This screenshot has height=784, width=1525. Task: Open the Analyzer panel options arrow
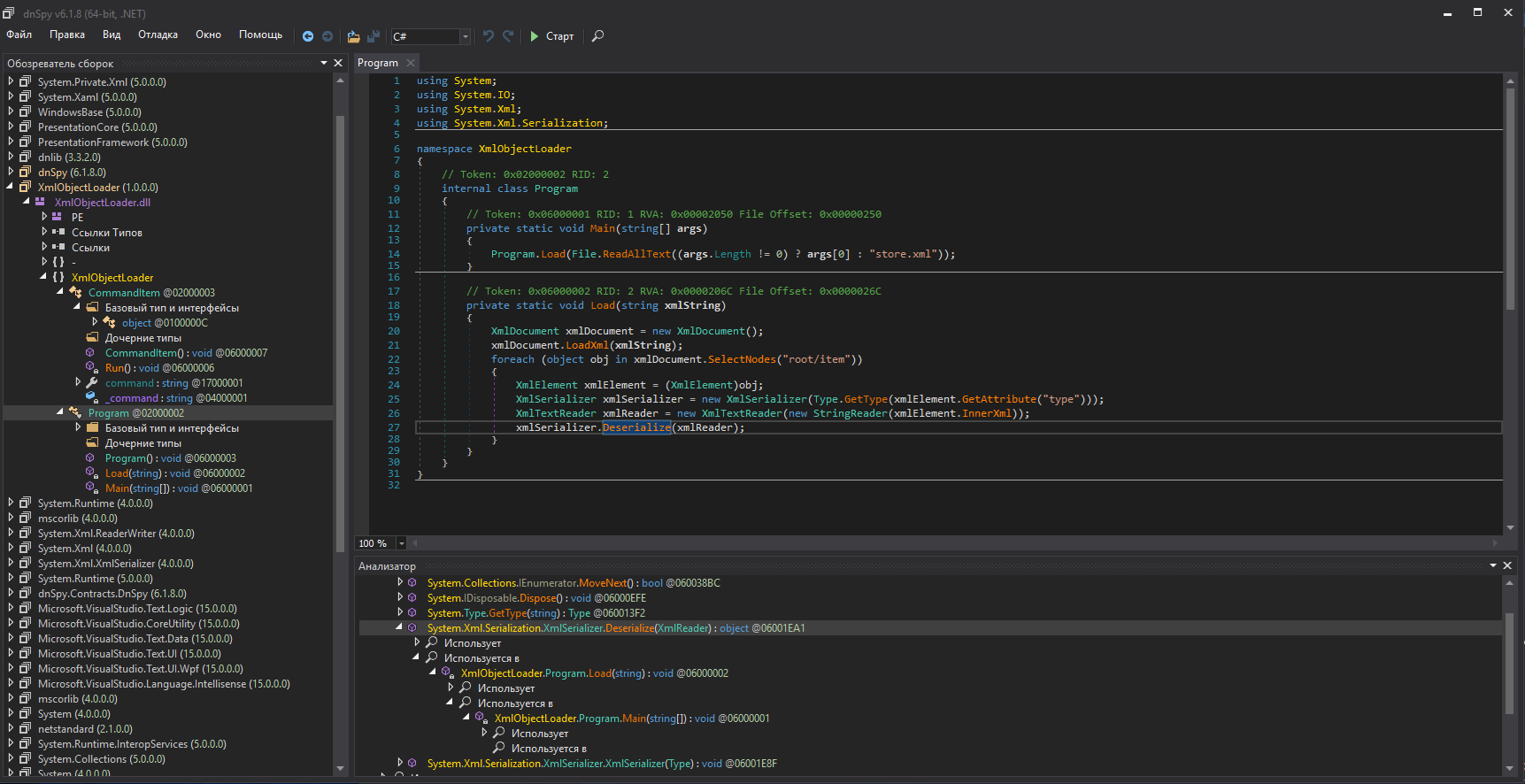coord(1493,565)
